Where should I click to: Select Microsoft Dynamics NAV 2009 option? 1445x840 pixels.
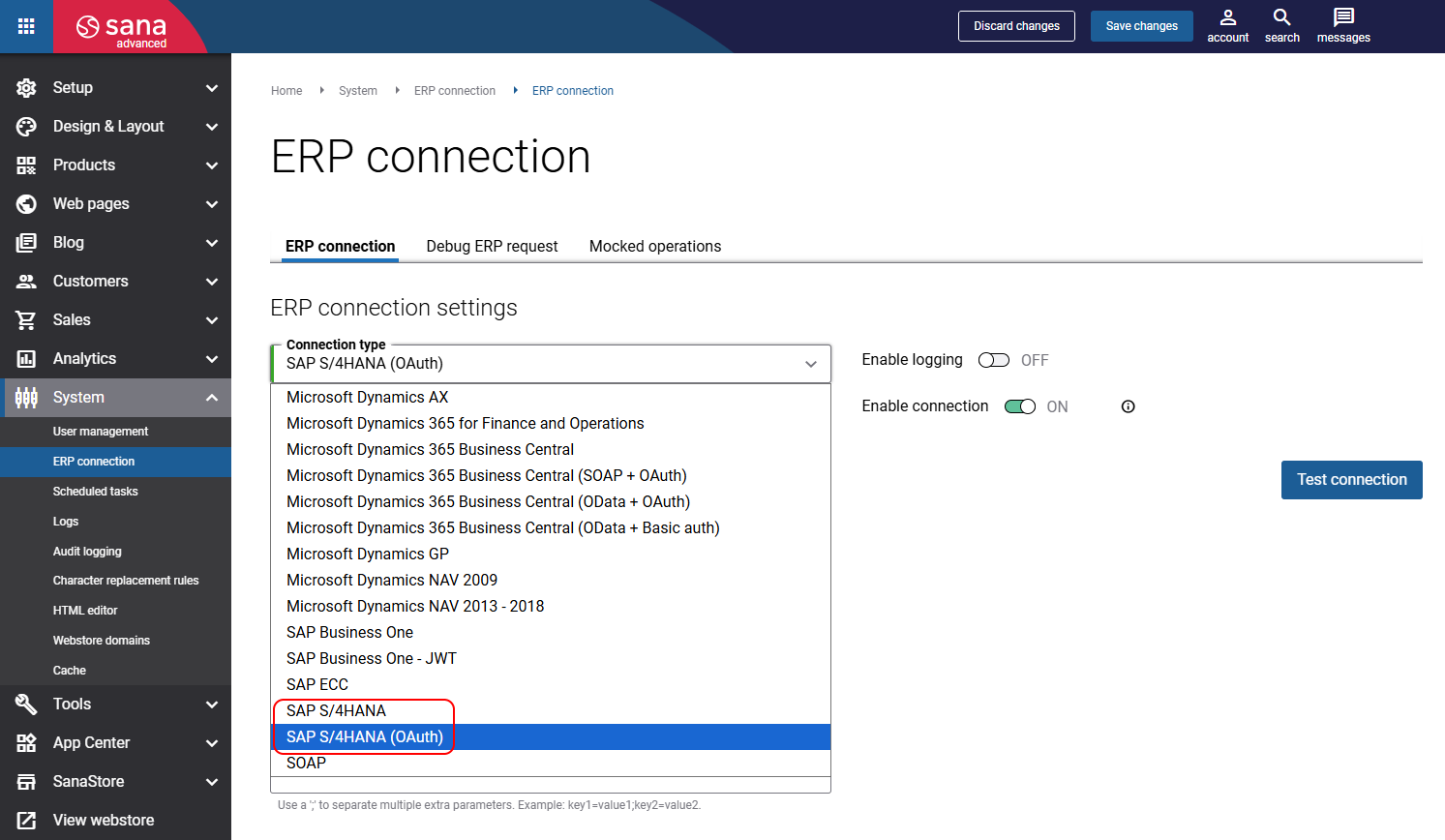pos(551,580)
